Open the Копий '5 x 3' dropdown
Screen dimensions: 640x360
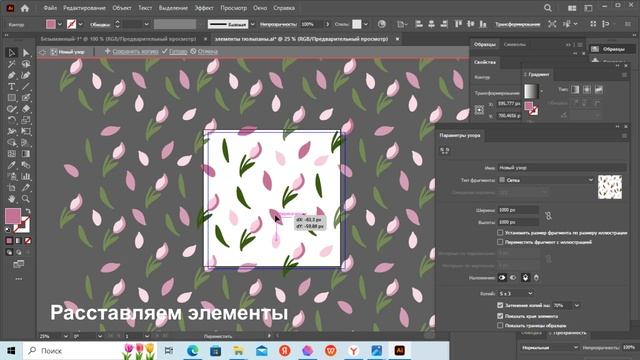516,293
